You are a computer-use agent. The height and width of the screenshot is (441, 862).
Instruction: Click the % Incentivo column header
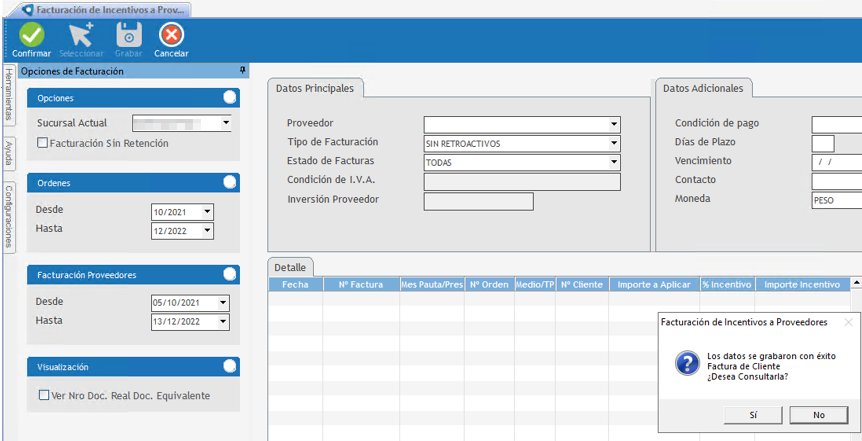(727, 284)
